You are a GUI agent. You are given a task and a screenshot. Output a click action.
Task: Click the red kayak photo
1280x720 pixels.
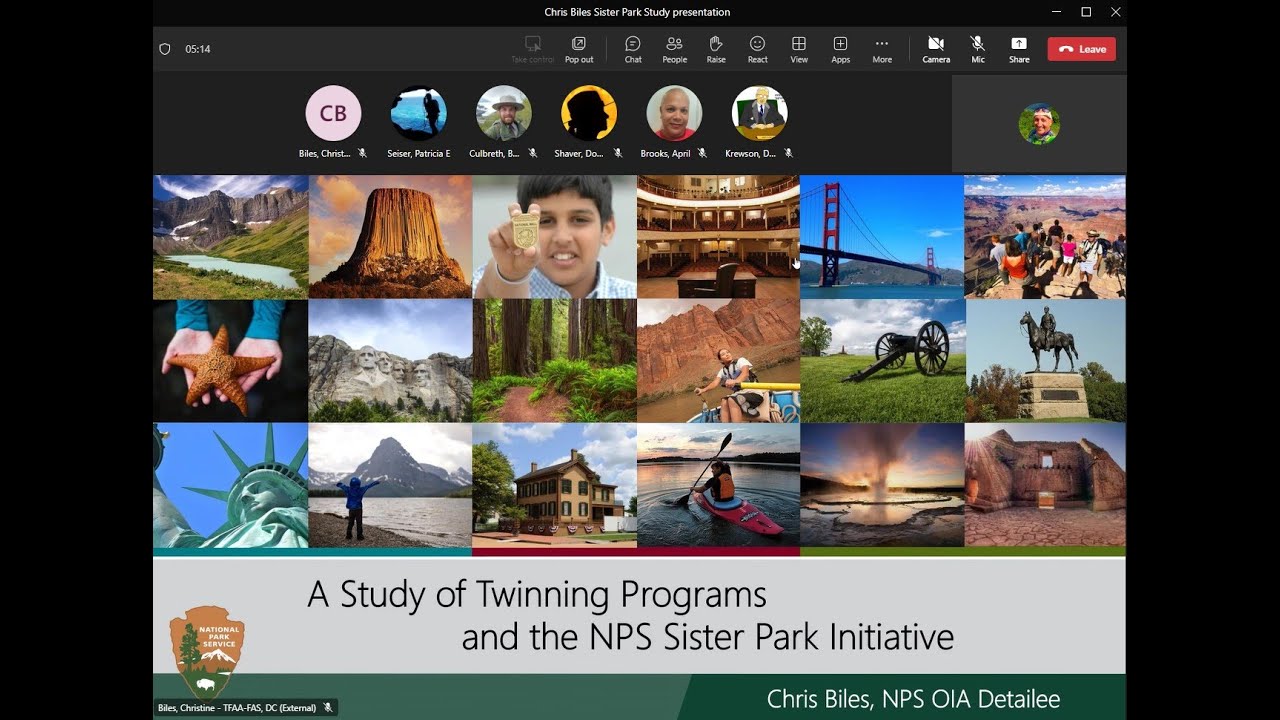pyautogui.click(x=718, y=485)
